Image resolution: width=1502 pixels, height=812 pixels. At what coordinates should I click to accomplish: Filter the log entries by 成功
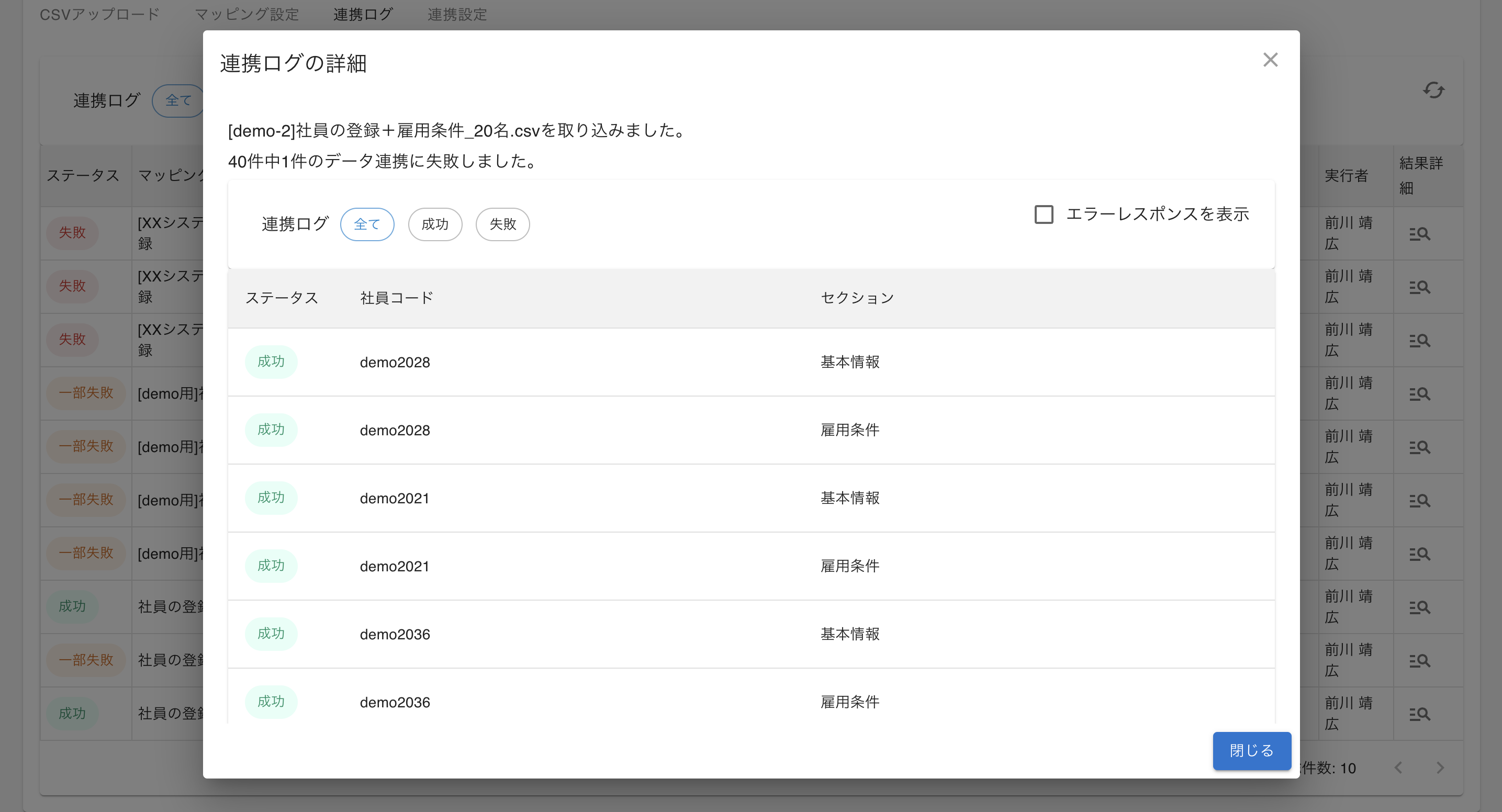435,224
